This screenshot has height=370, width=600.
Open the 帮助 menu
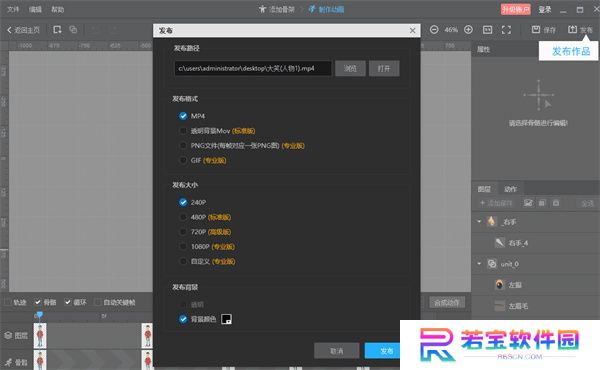pos(57,9)
